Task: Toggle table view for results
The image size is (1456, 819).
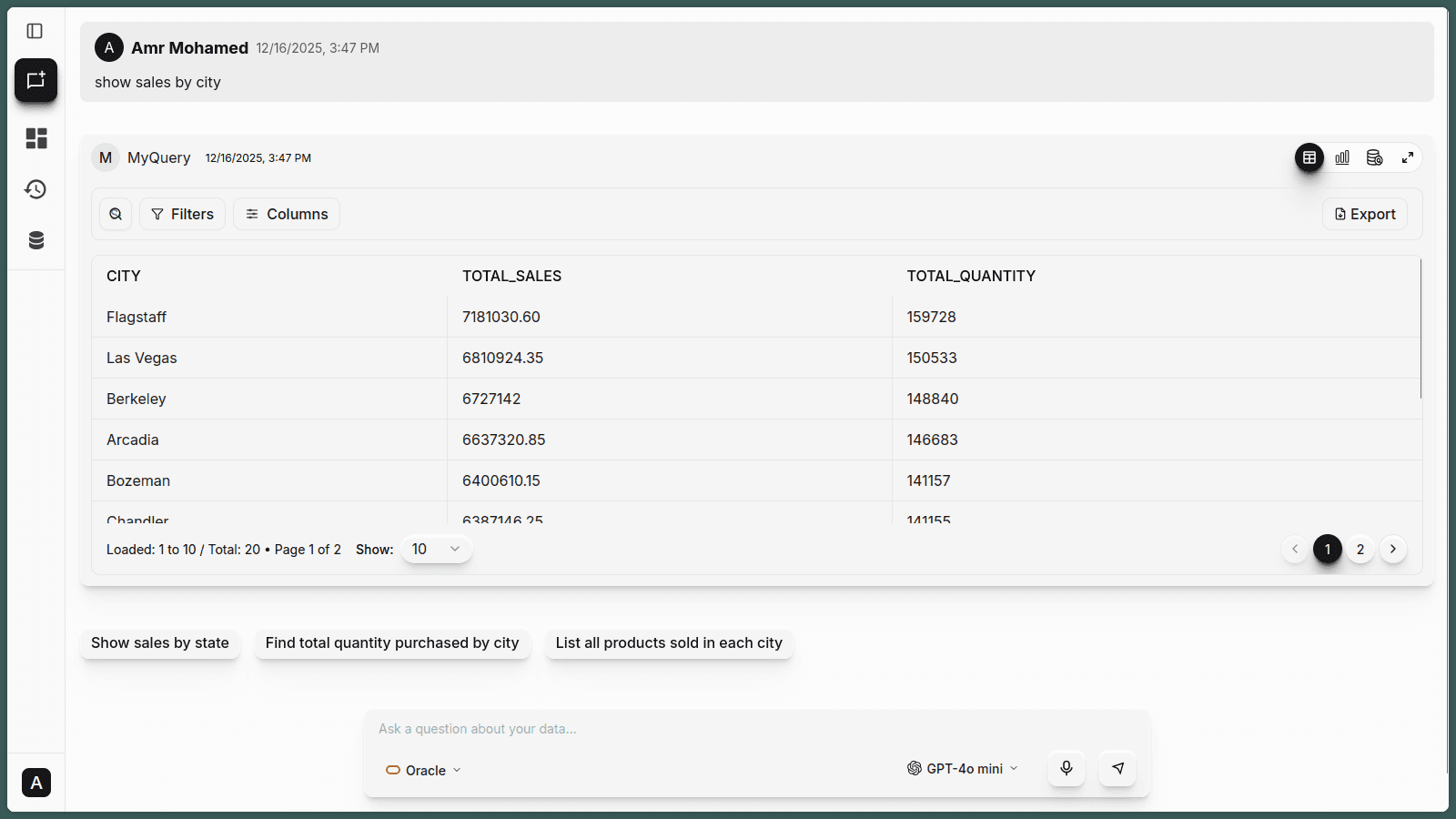Action: click(x=1309, y=157)
